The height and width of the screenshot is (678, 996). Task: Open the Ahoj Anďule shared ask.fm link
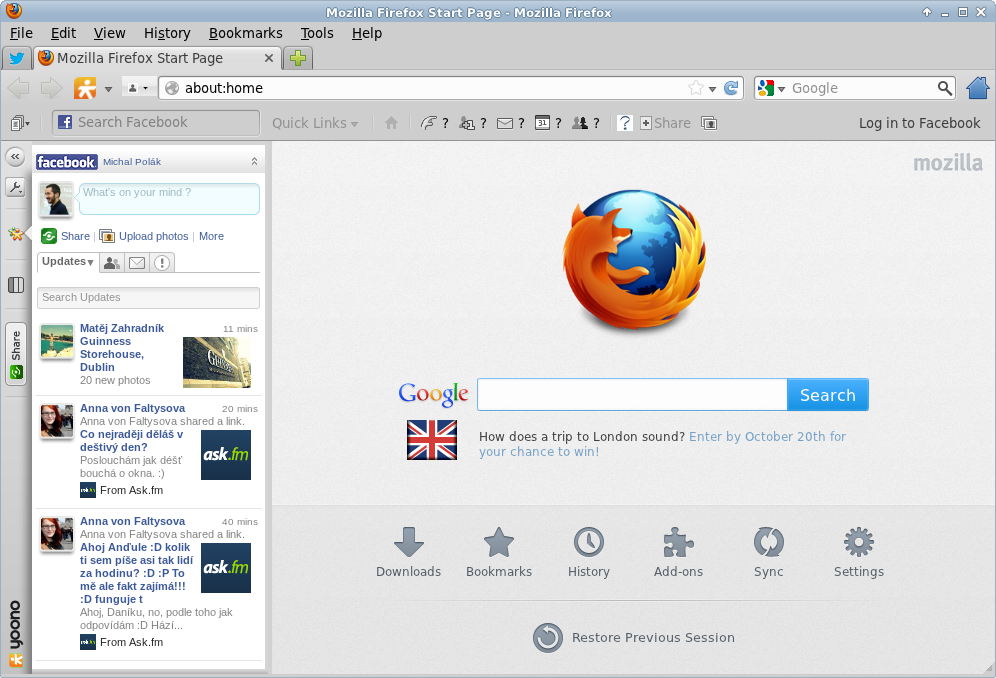137,573
